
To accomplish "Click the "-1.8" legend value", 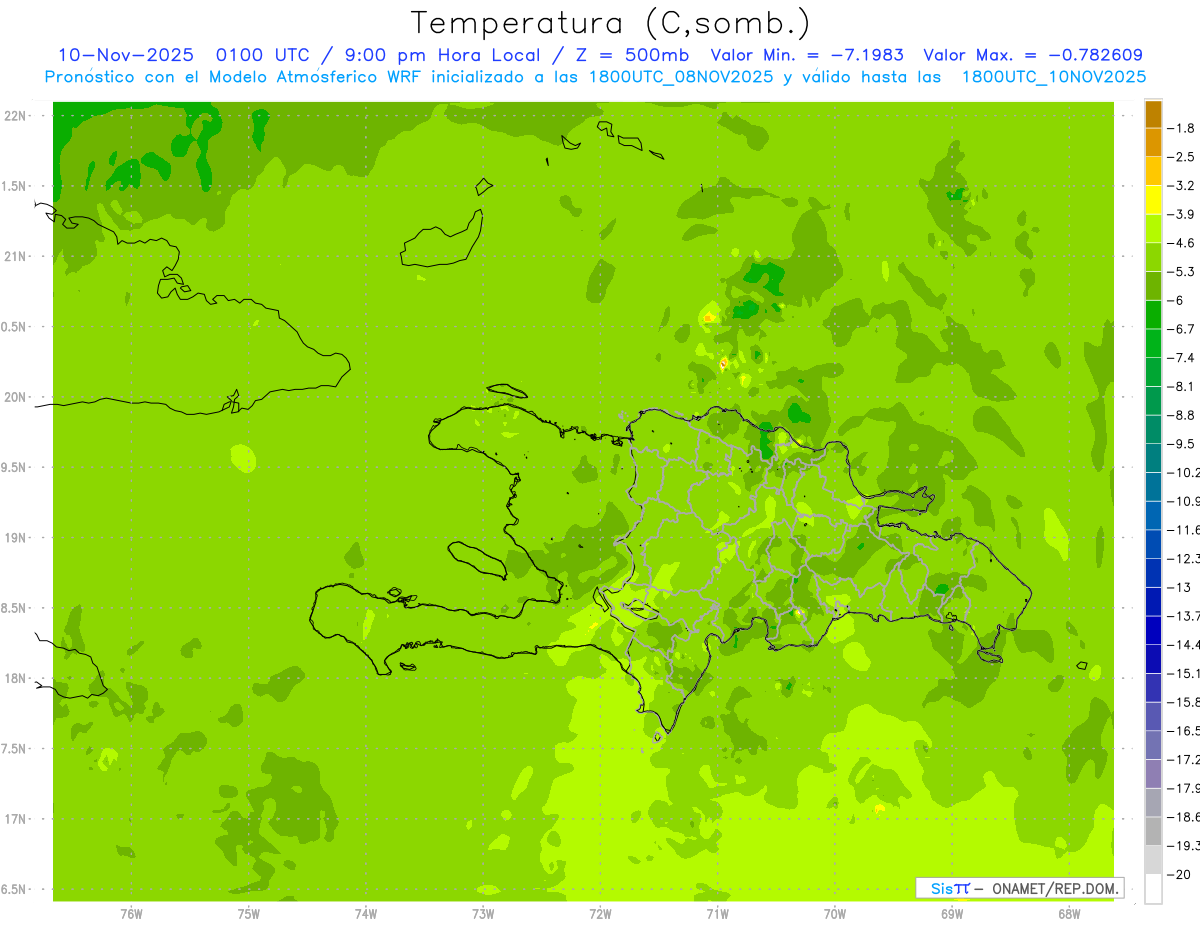I will [1180, 128].
